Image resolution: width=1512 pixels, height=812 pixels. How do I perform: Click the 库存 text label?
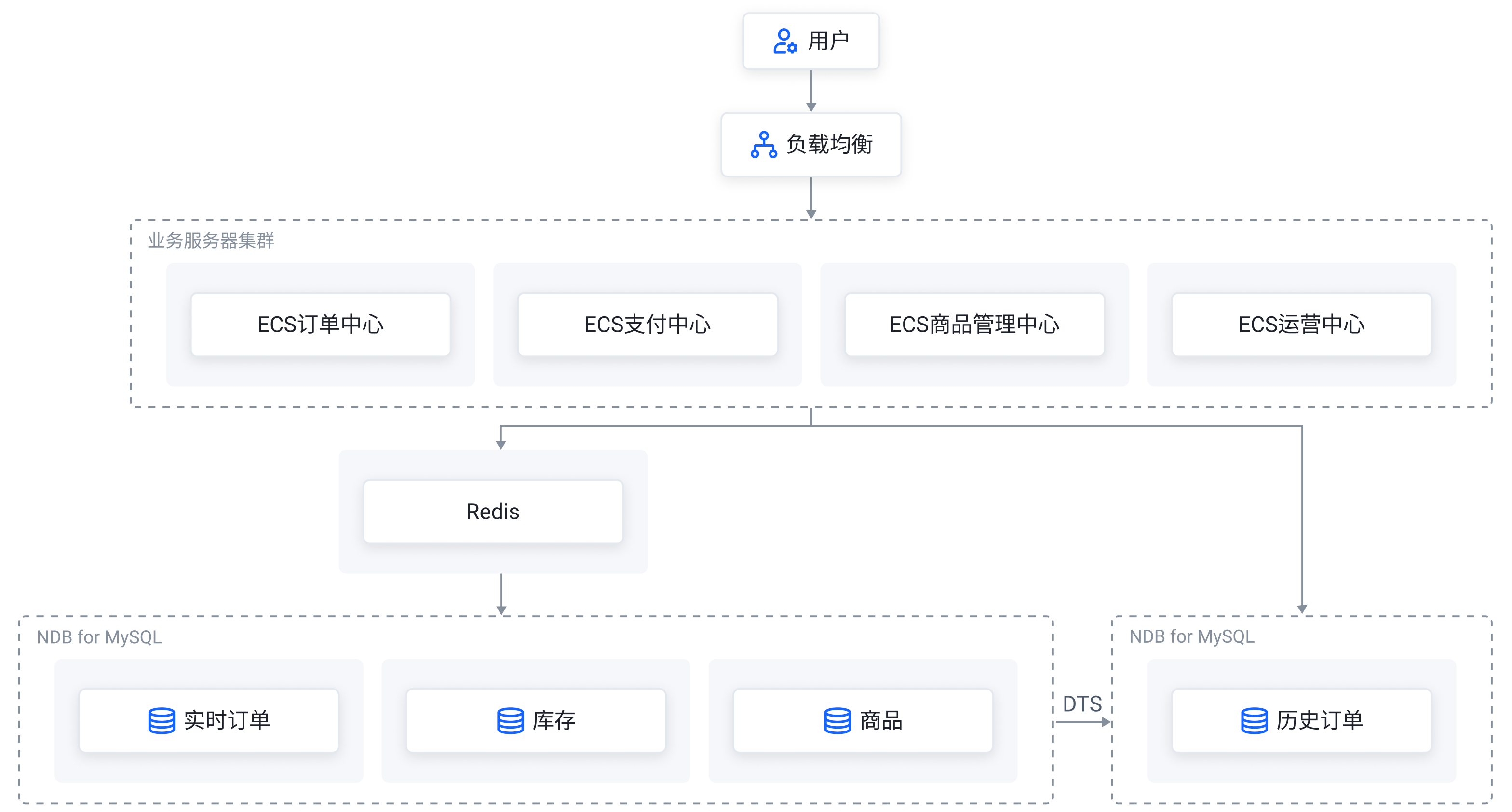tap(553, 720)
